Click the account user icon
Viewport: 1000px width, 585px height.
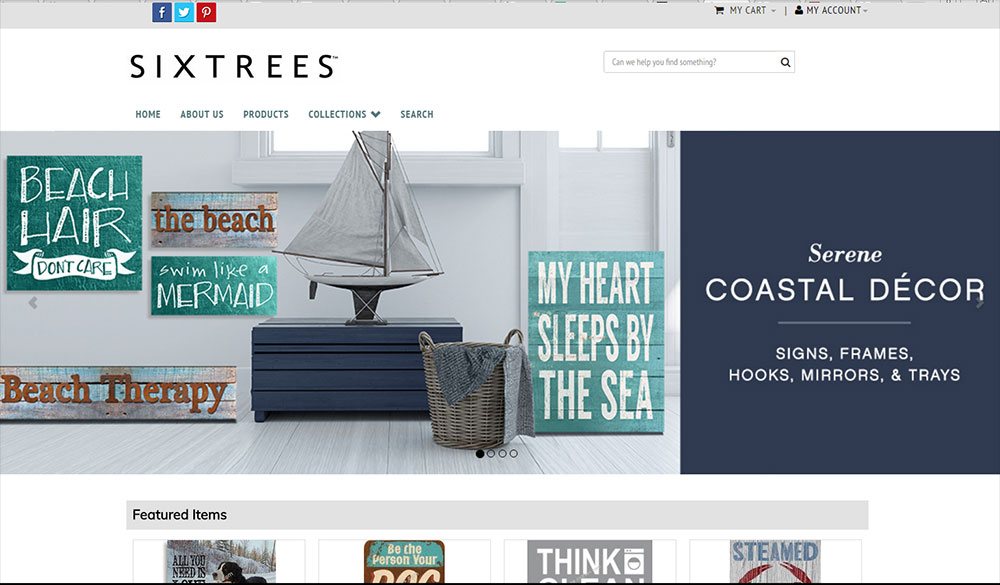click(x=798, y=10)
